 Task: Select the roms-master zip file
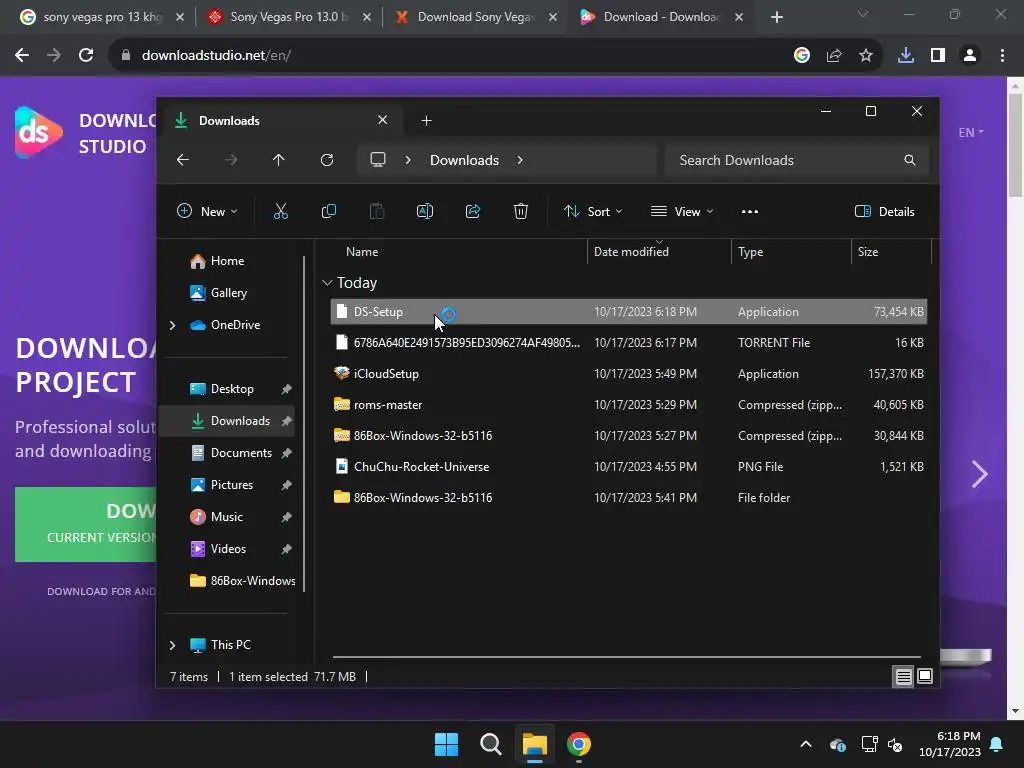point(628,405)
